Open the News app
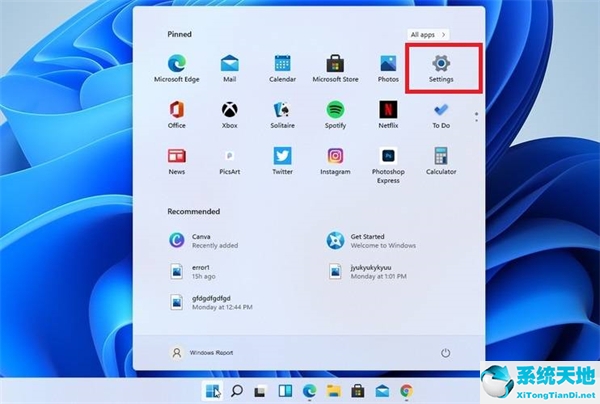Viewport: 600px width, 404px height. pos(176,161)
